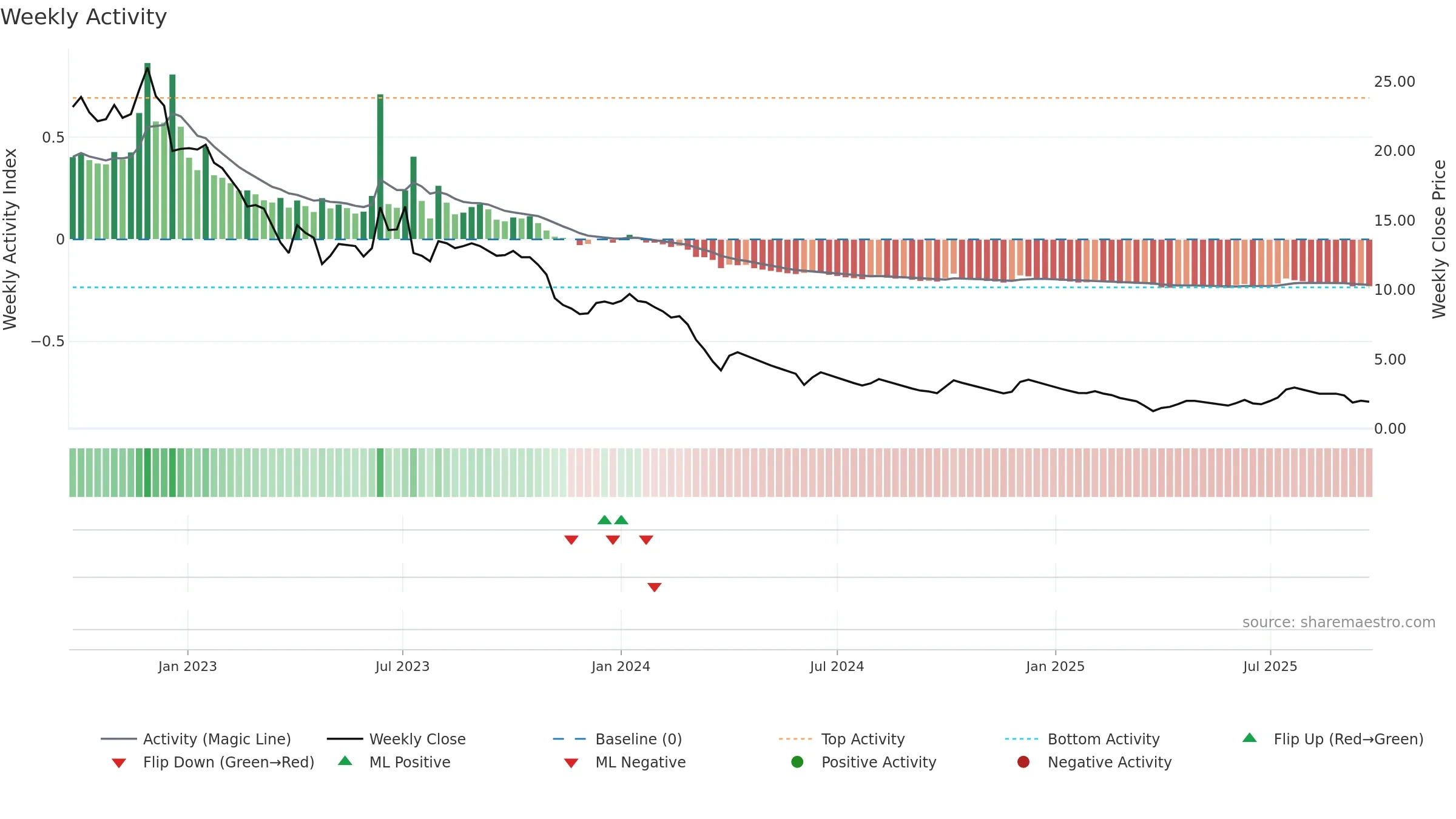
Task: Toggle the Flip Up (Red→Green) legend entry
Action: point(1333,739)
